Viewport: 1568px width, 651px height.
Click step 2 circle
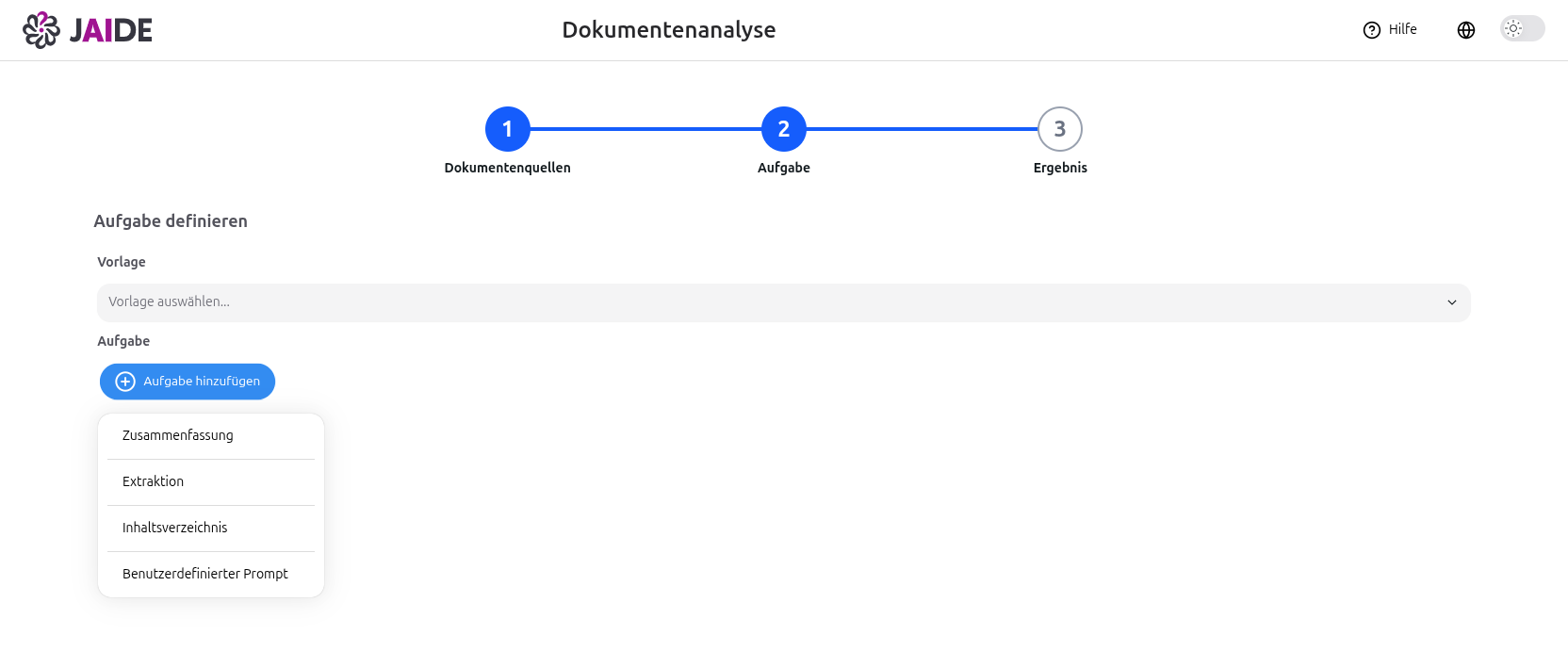click(784, 129)
